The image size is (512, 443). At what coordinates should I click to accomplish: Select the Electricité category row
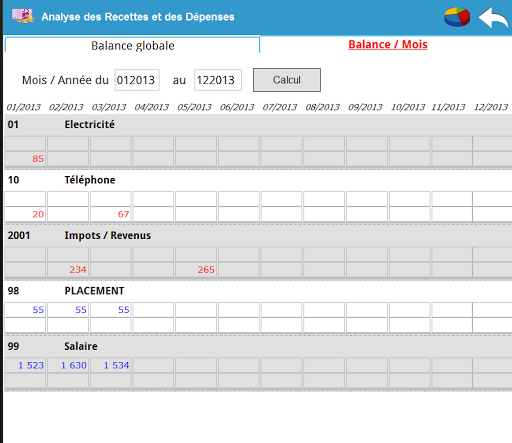(x=258, y=125)
